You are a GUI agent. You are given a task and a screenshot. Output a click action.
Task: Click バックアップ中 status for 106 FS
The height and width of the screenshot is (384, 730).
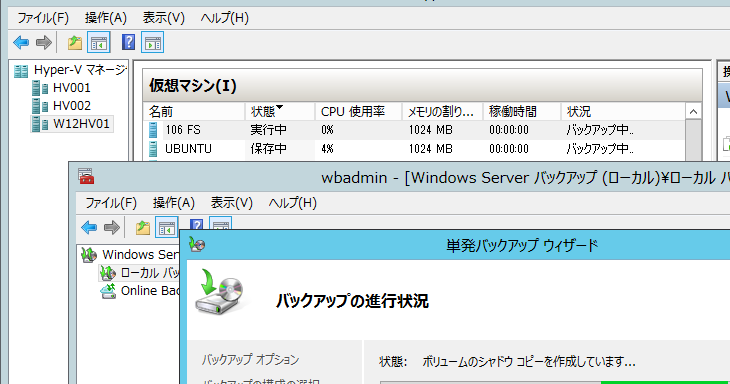(600, 130)
